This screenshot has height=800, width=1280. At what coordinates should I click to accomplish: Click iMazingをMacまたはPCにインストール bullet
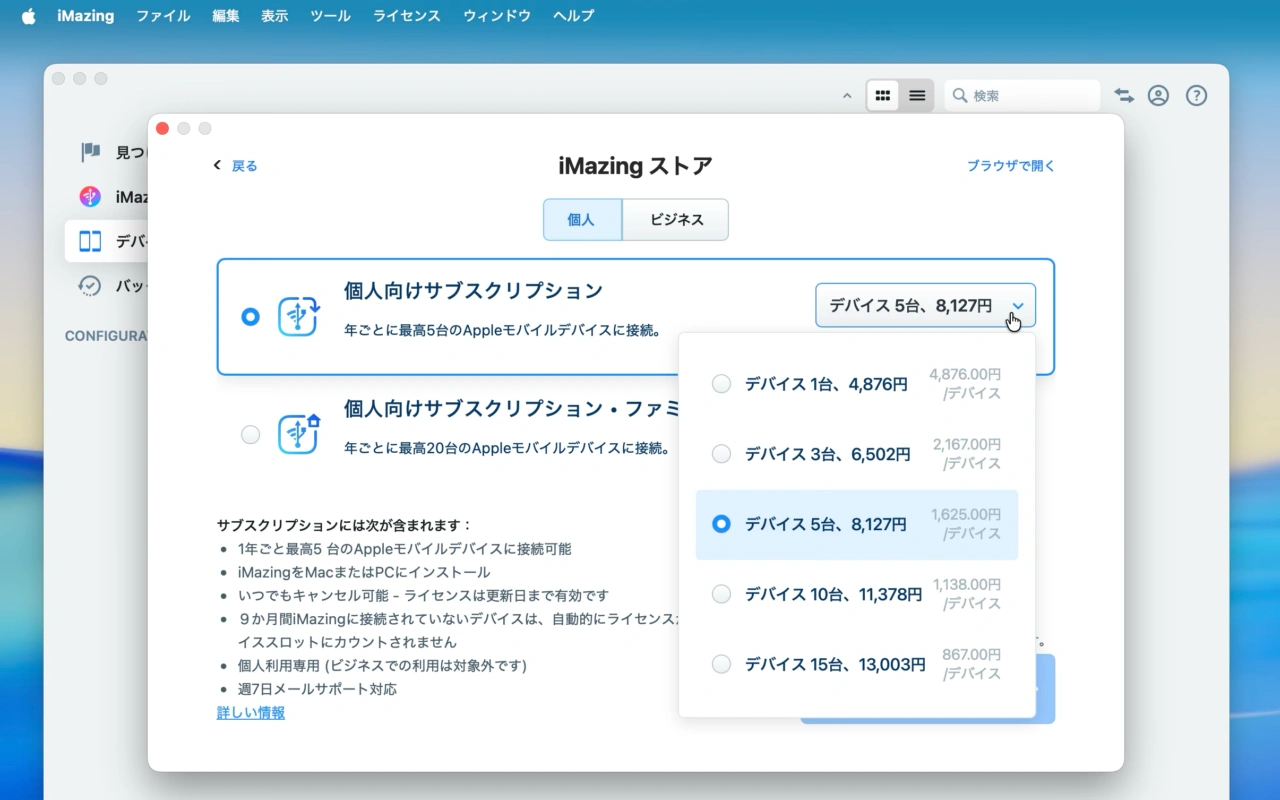364,572
